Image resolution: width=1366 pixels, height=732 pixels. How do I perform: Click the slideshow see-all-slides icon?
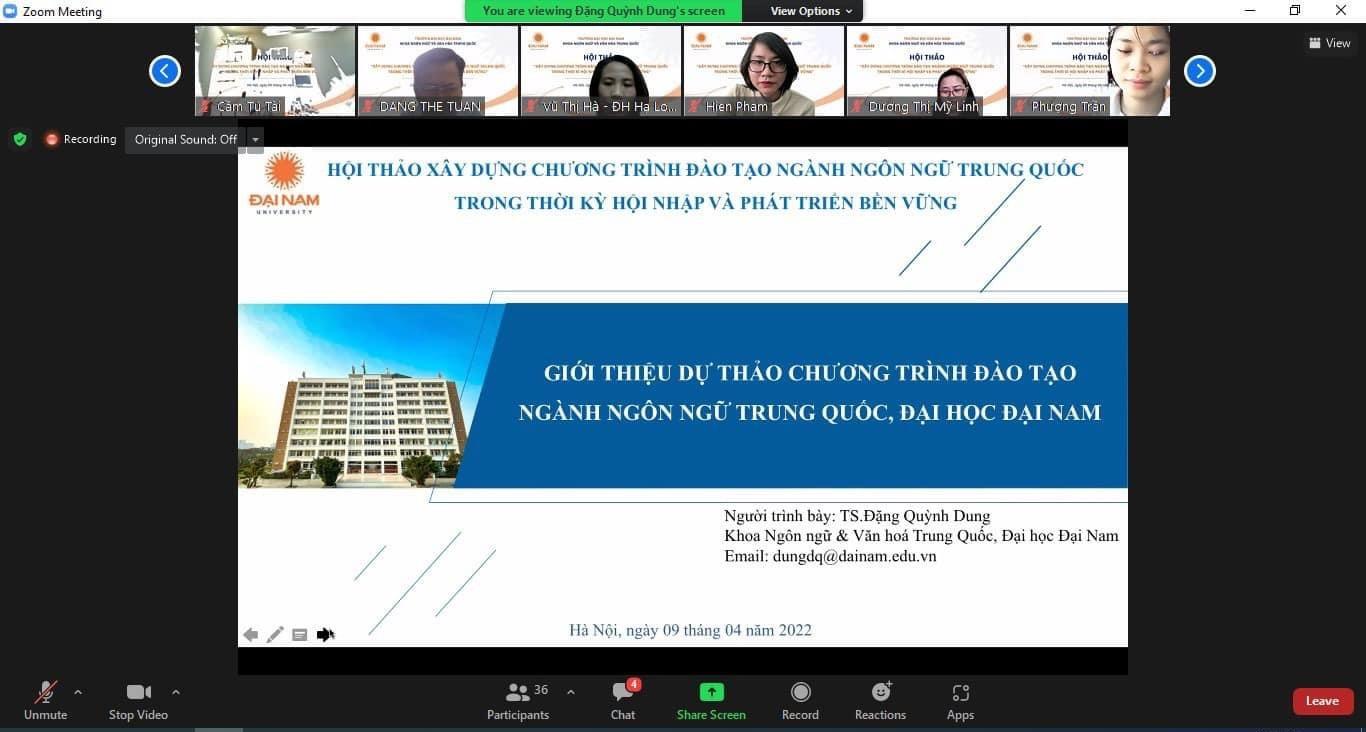pos(299,635)
